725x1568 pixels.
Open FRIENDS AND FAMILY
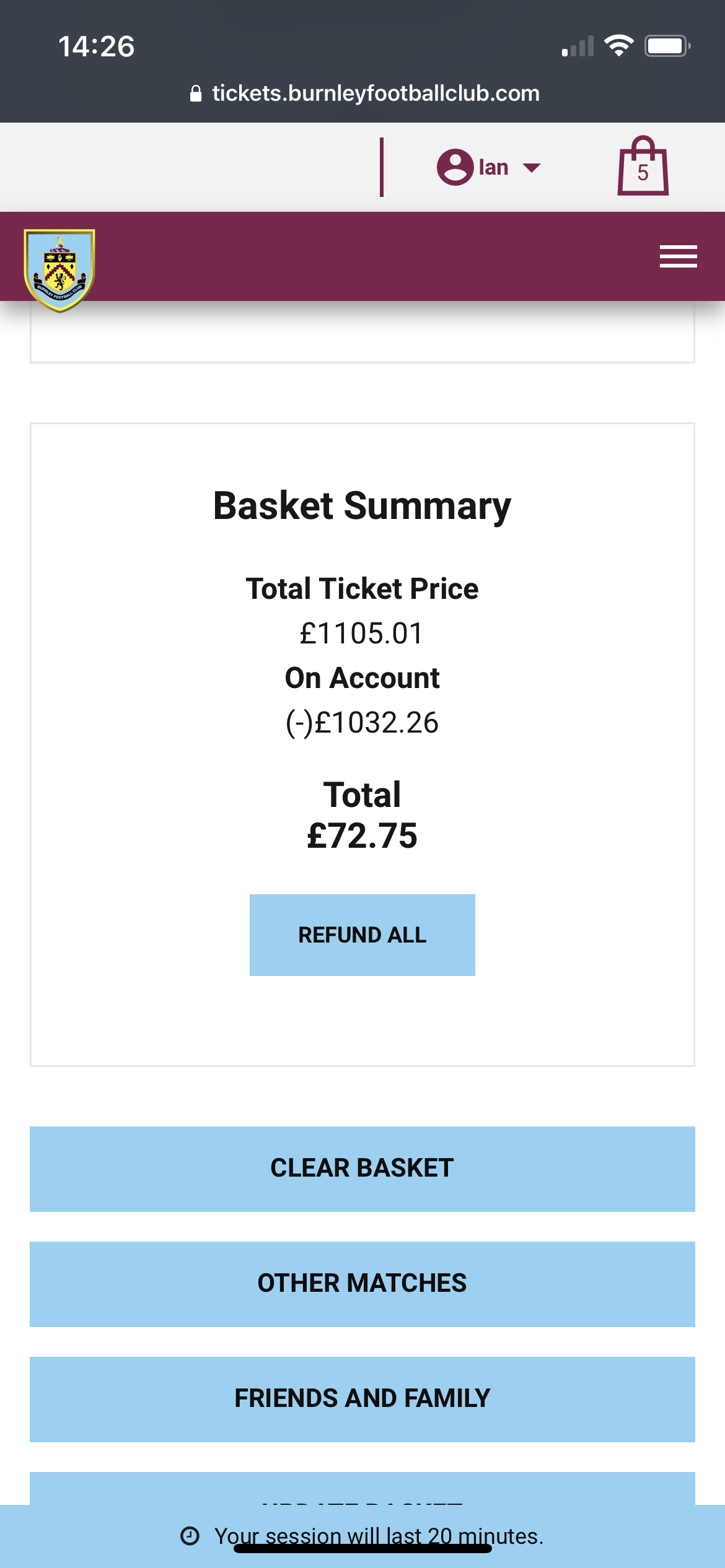[362, 1400]
